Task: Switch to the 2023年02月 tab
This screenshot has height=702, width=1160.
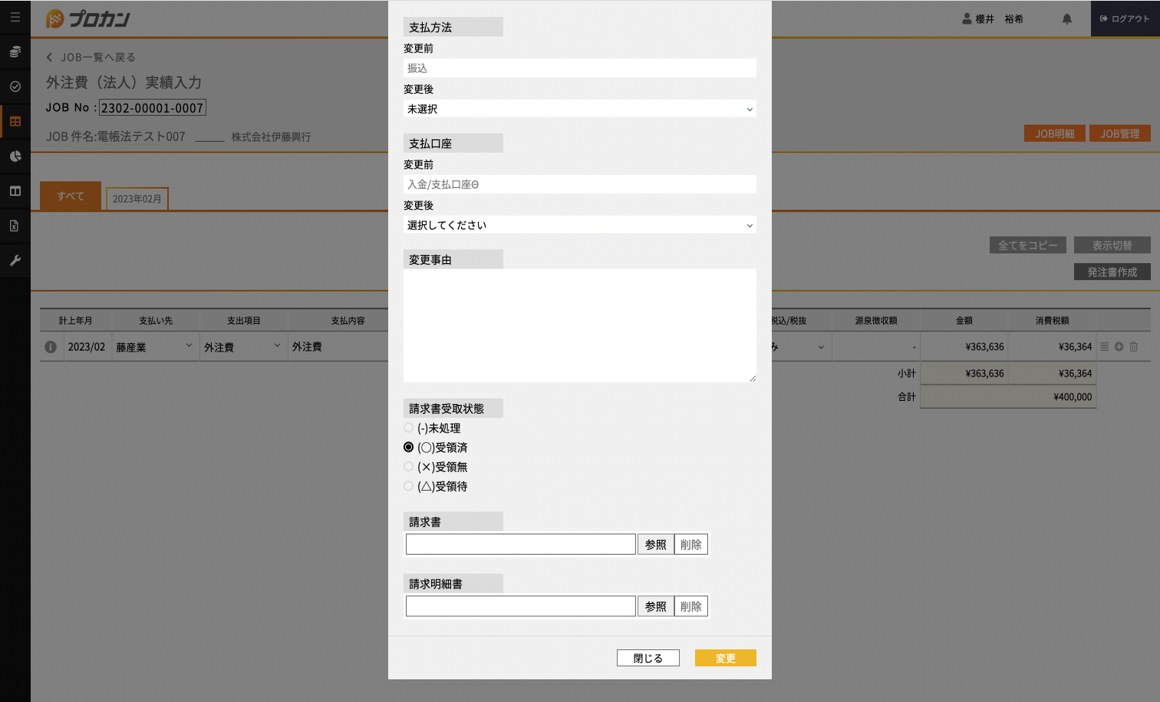Action: click(x=137, y=198)
